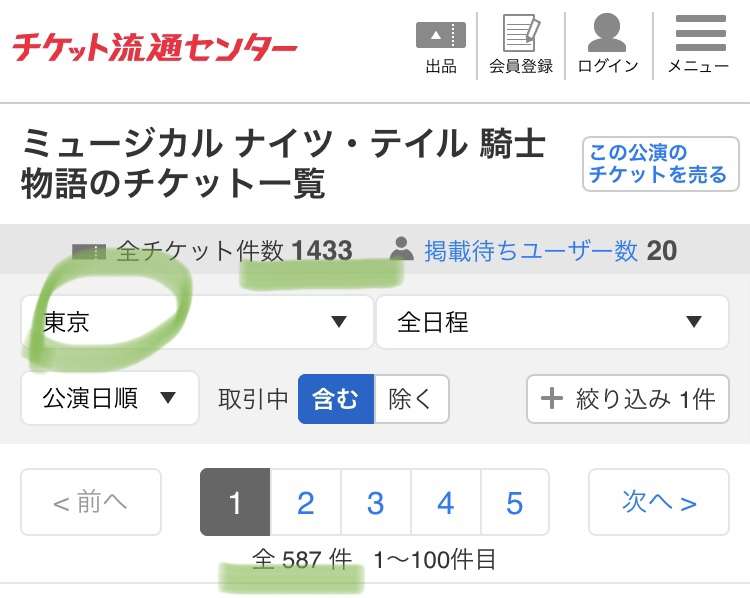Open the 会員登録 registration icon
The width and height of the screenshot is (750, 598).
(x=521, y=33)
